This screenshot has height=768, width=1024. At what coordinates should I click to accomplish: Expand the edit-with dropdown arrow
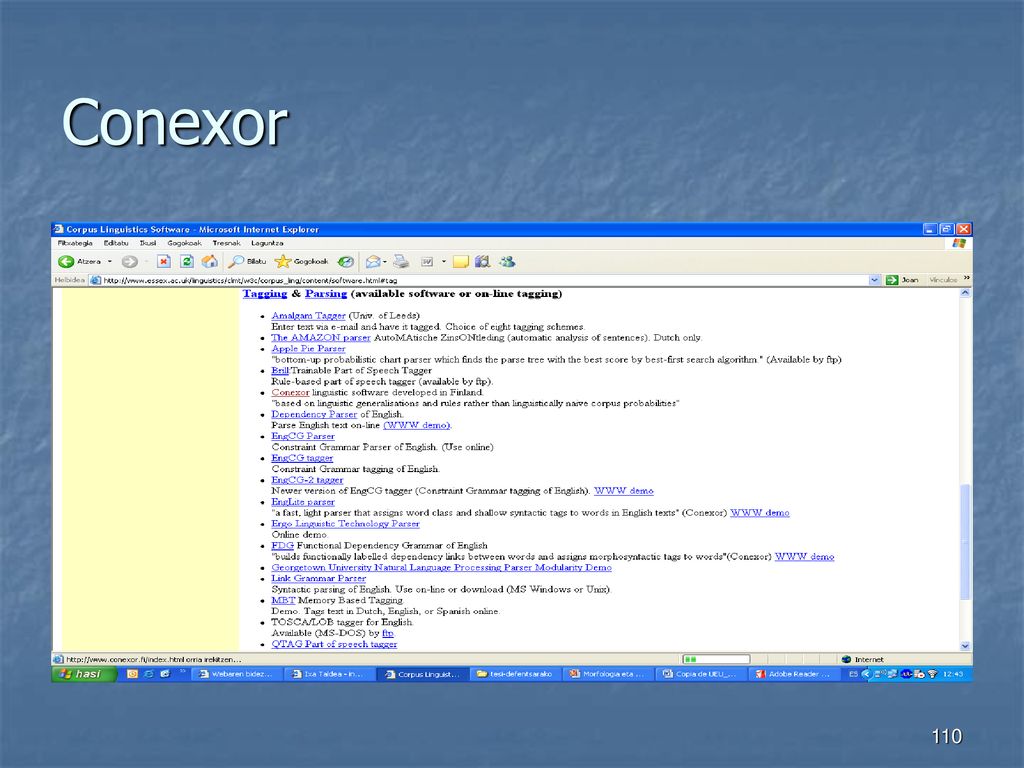tap(444, 262)
